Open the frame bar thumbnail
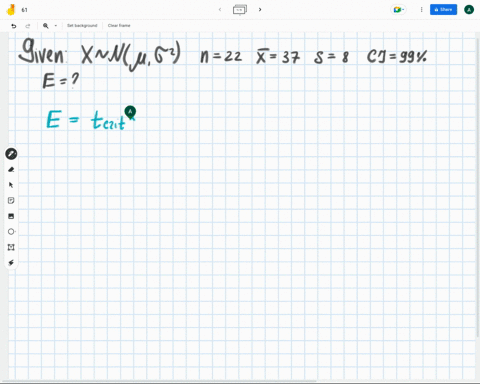The height and width of the screenshot is (384, 480). 240,10
